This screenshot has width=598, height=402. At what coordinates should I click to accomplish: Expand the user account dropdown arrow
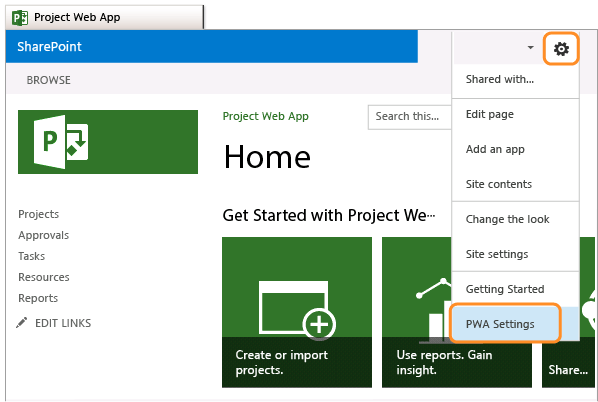530,48
